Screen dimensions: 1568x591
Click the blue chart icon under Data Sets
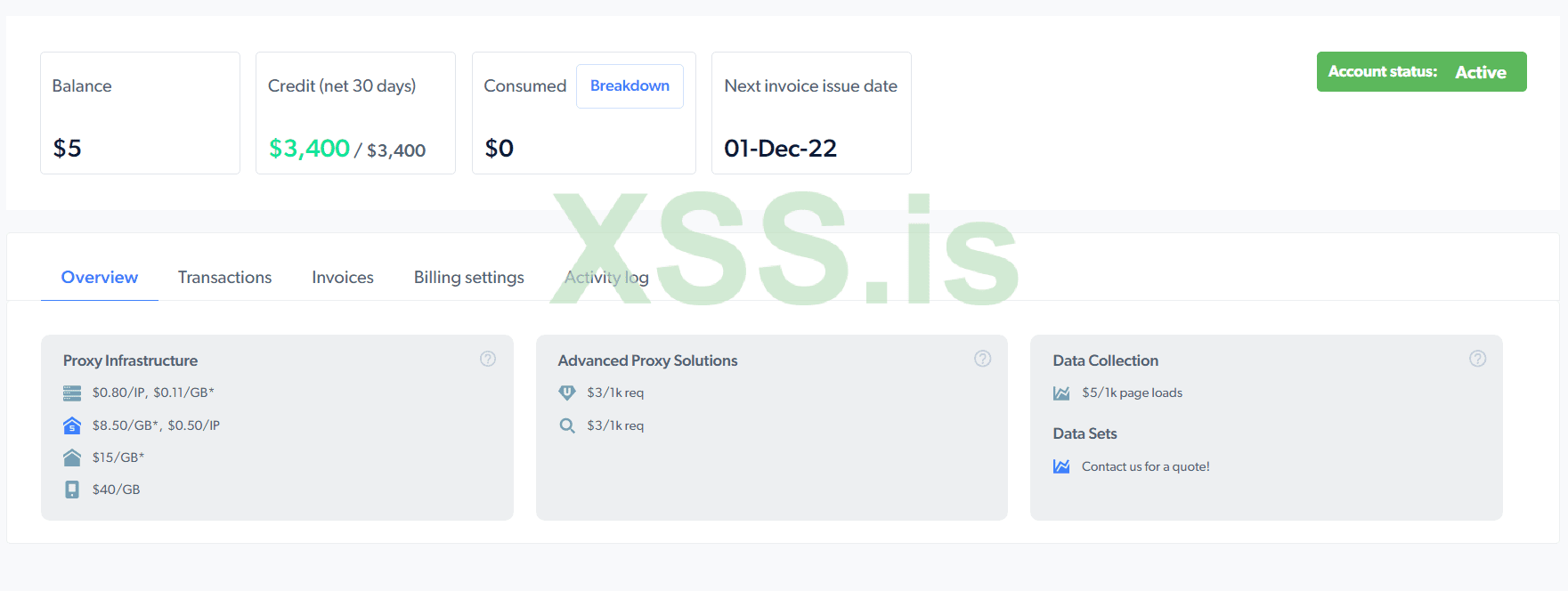[x=1061, y=466]
